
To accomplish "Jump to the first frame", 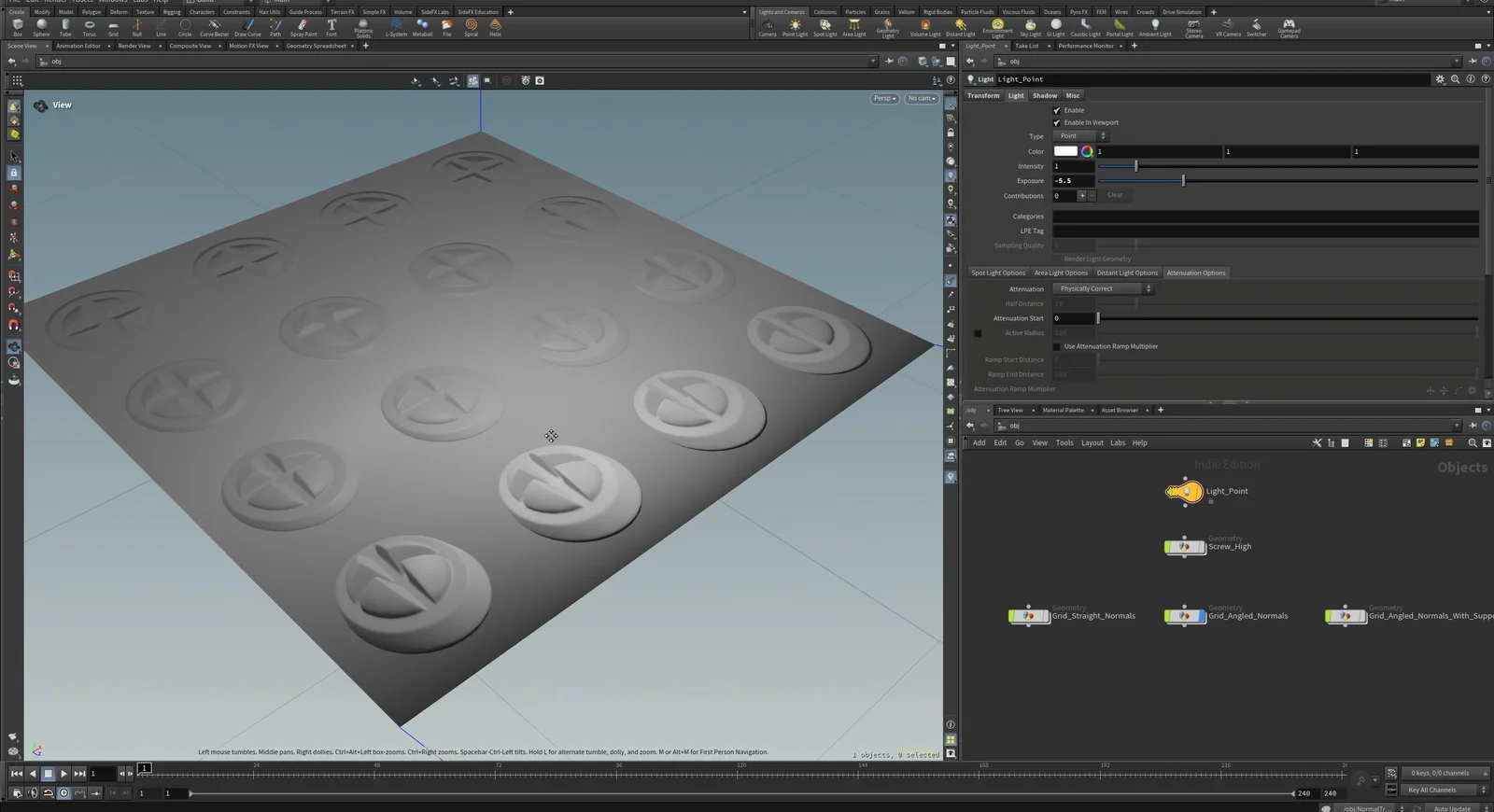I will coord(16,774).
